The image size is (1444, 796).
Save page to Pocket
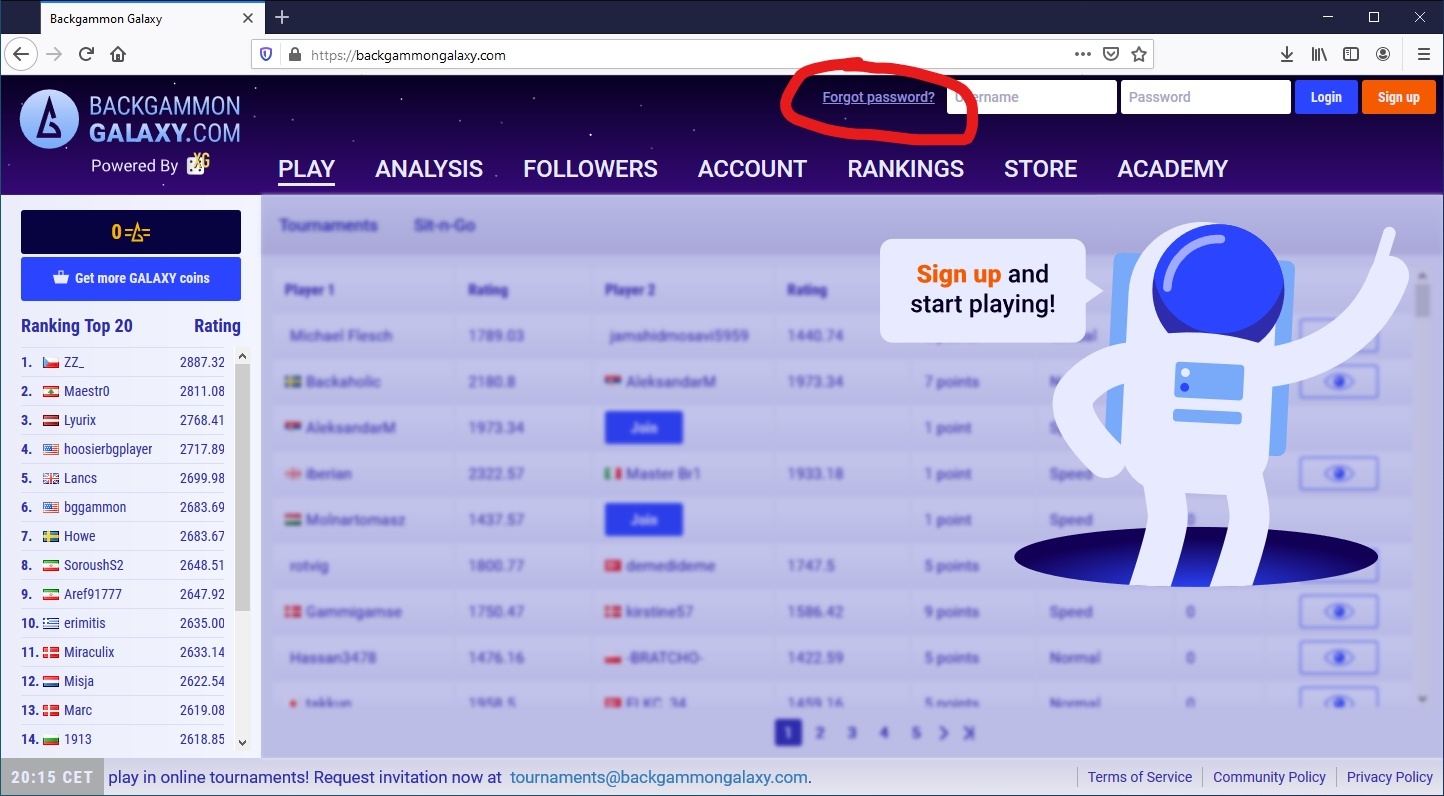tap(1111, 55)
